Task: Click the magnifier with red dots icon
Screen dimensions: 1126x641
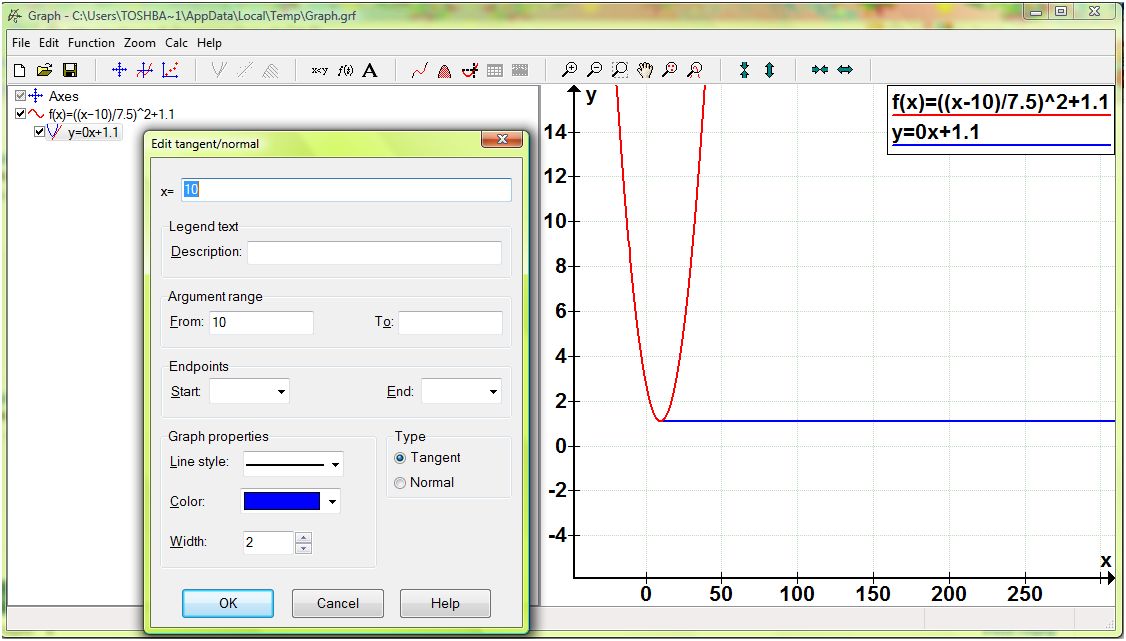Action: tap(670, 70)
